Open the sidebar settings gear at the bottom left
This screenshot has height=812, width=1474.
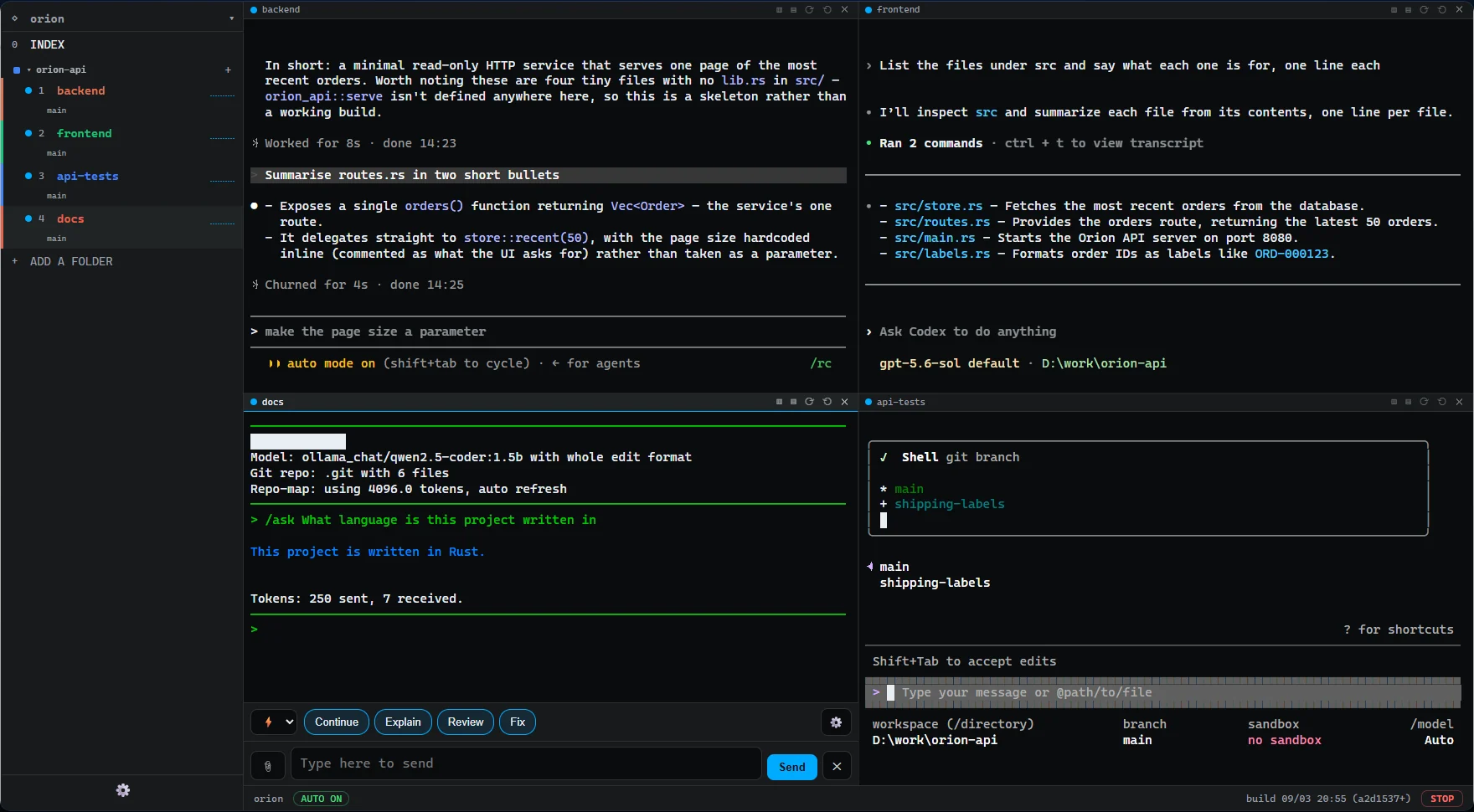point(123,790)
